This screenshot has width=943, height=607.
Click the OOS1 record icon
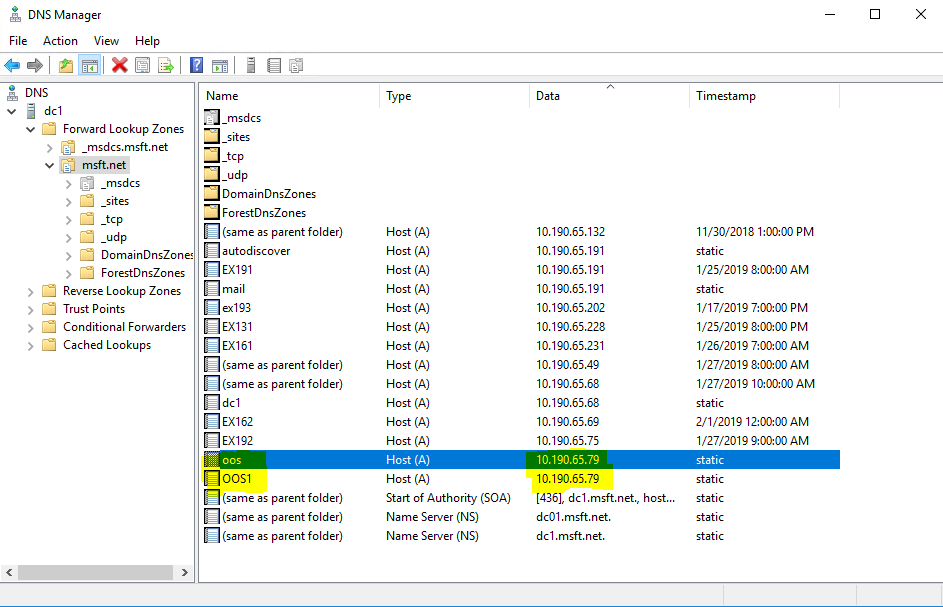211,479
